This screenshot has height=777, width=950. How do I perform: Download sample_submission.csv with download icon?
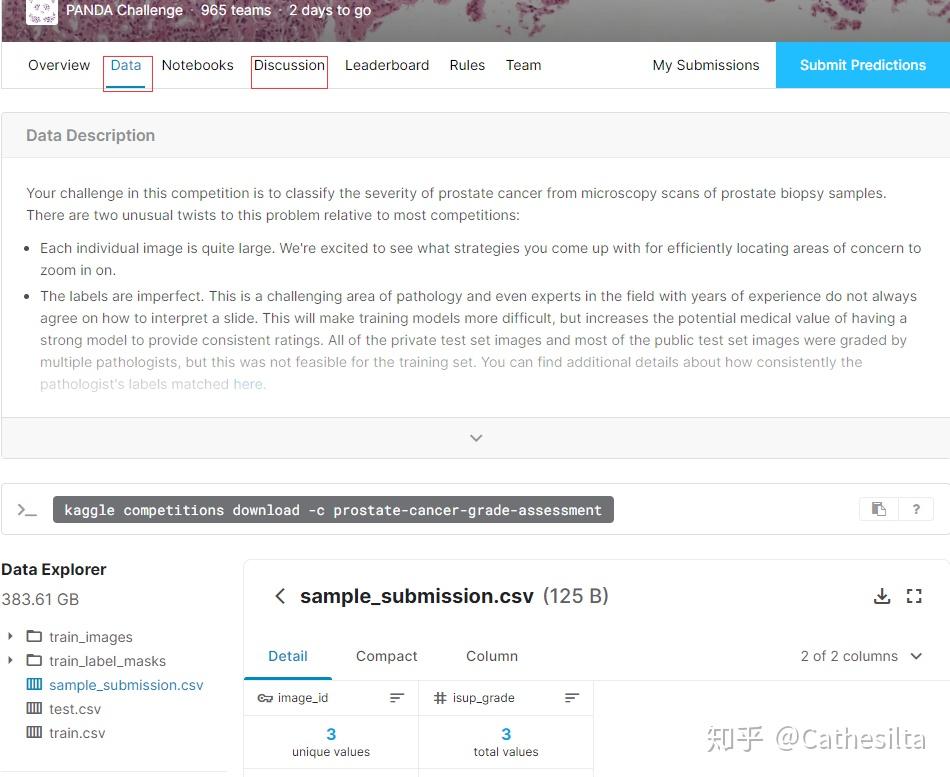click(x=882, y=596)
